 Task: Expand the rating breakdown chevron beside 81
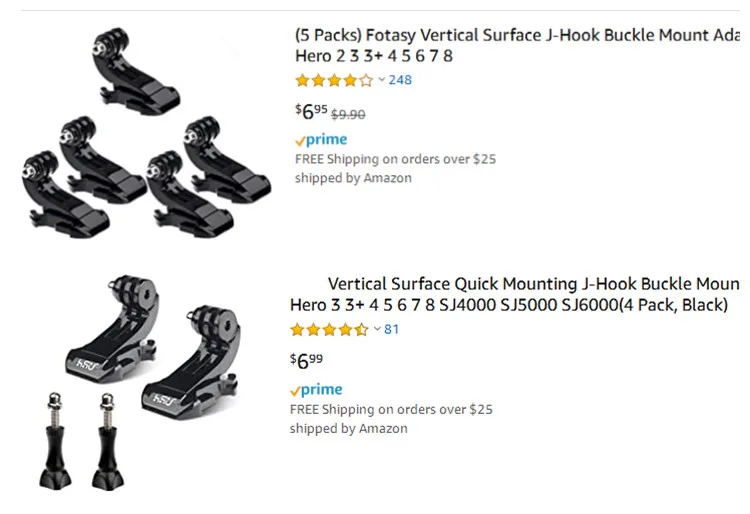pos(377,329)
